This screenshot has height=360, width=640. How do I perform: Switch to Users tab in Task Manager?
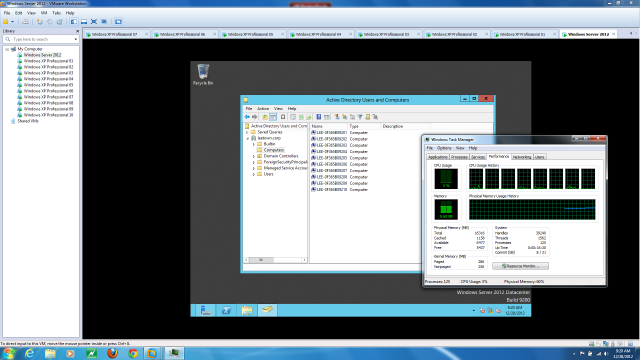pyautogui.click(x=540, y=157)
